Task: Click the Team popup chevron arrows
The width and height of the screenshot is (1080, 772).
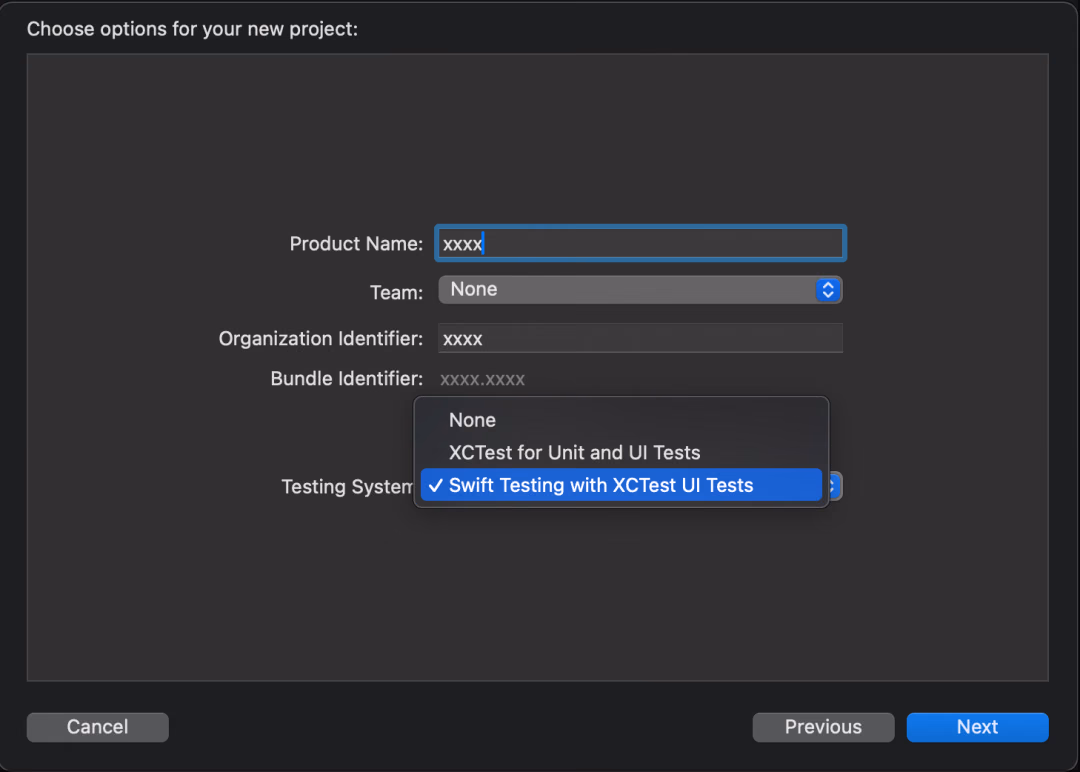Action: (828, 290)
